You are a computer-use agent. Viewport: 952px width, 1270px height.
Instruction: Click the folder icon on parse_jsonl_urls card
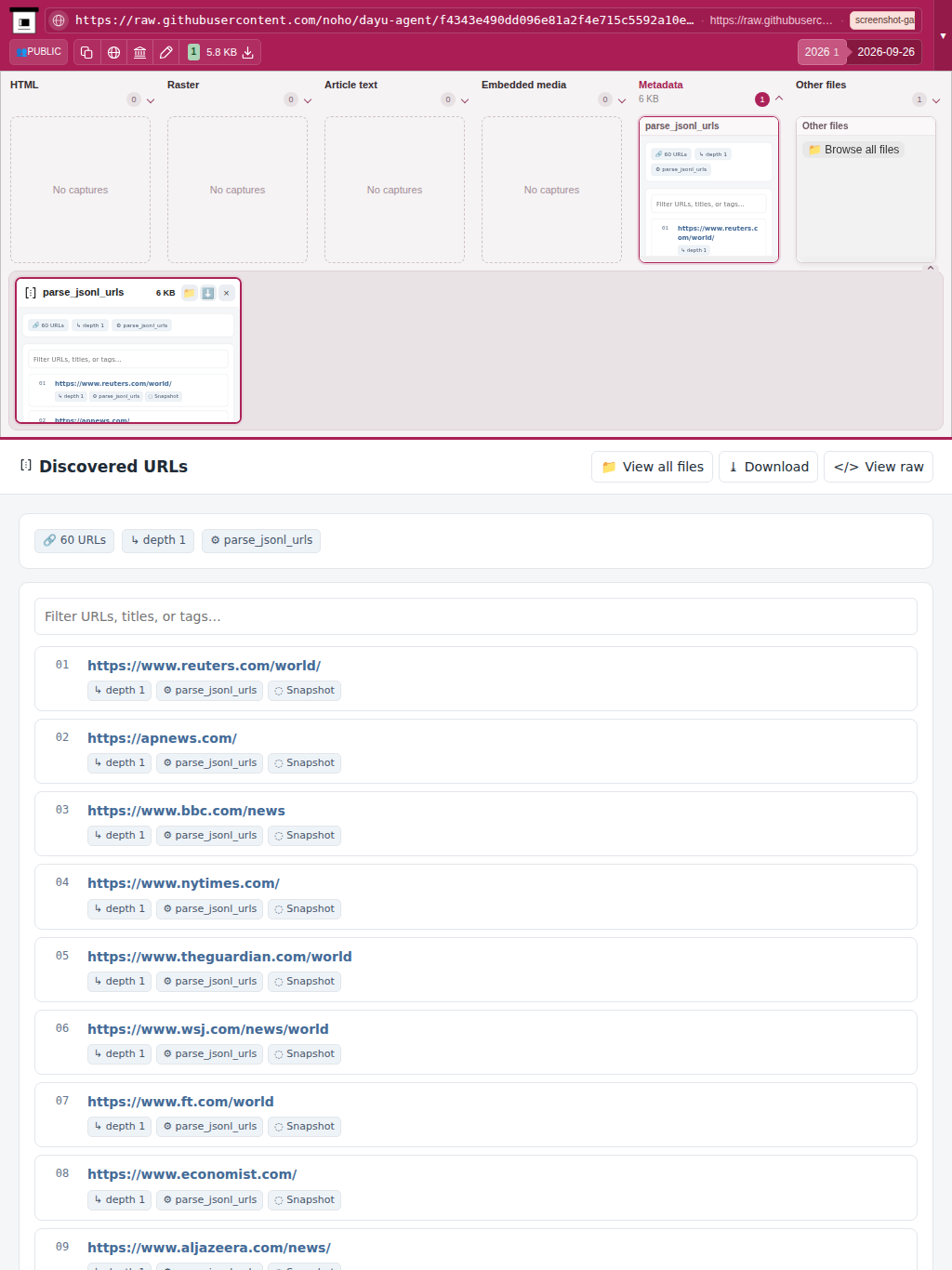(189, 293)
